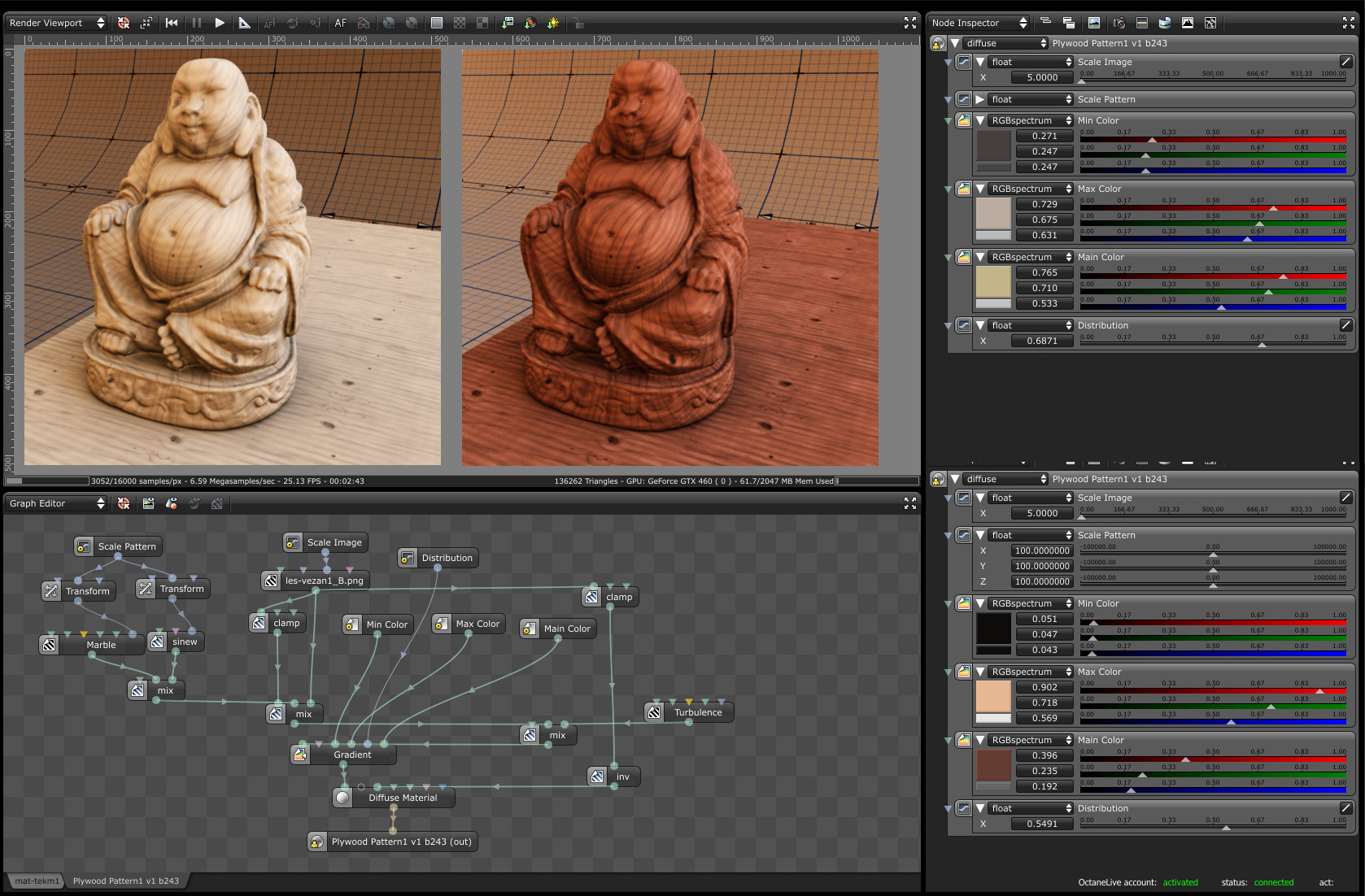
Task: Collapse the Max Color section in lower inspector
Action: pos(980,672)
